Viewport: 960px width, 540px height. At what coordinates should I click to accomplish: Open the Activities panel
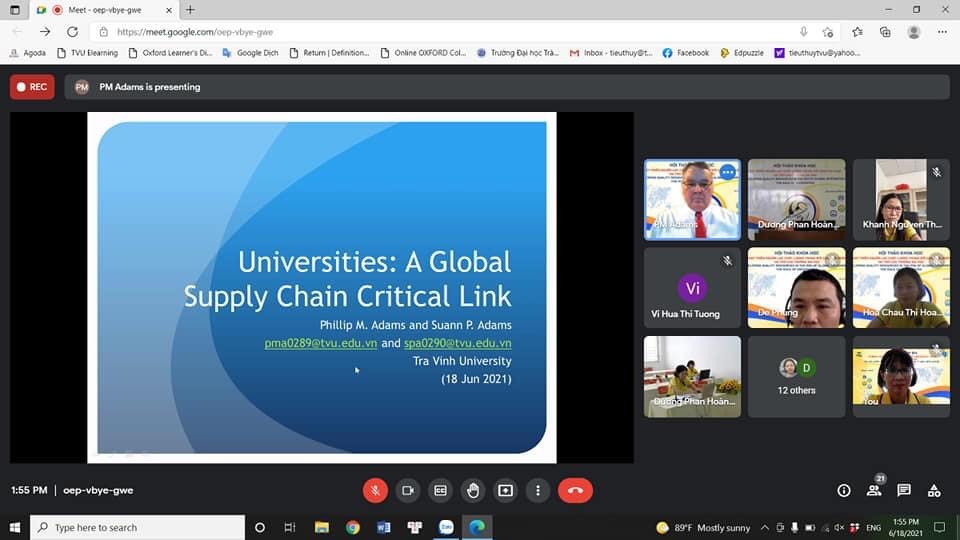pyautogui.click(x=934, y=490)
